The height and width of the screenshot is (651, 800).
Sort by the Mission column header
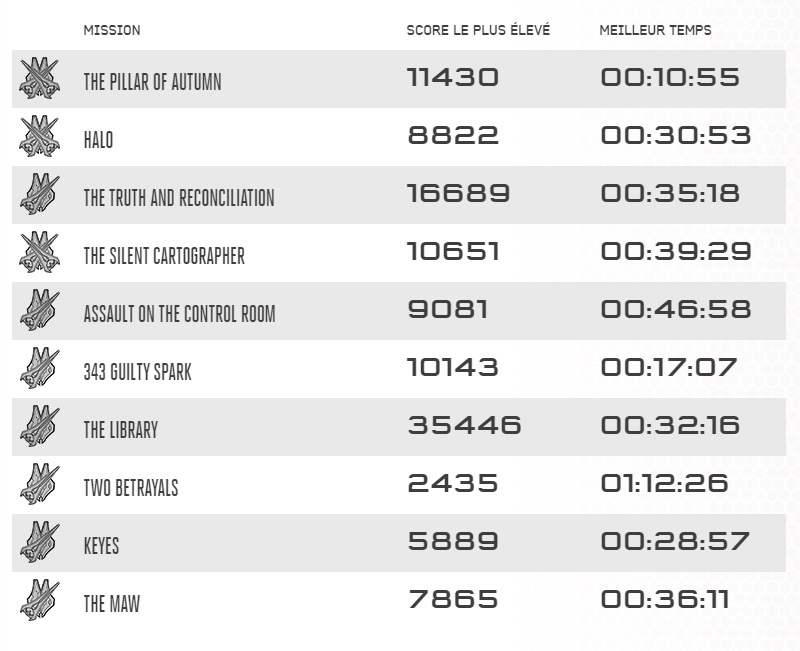[x=112, y=31]
